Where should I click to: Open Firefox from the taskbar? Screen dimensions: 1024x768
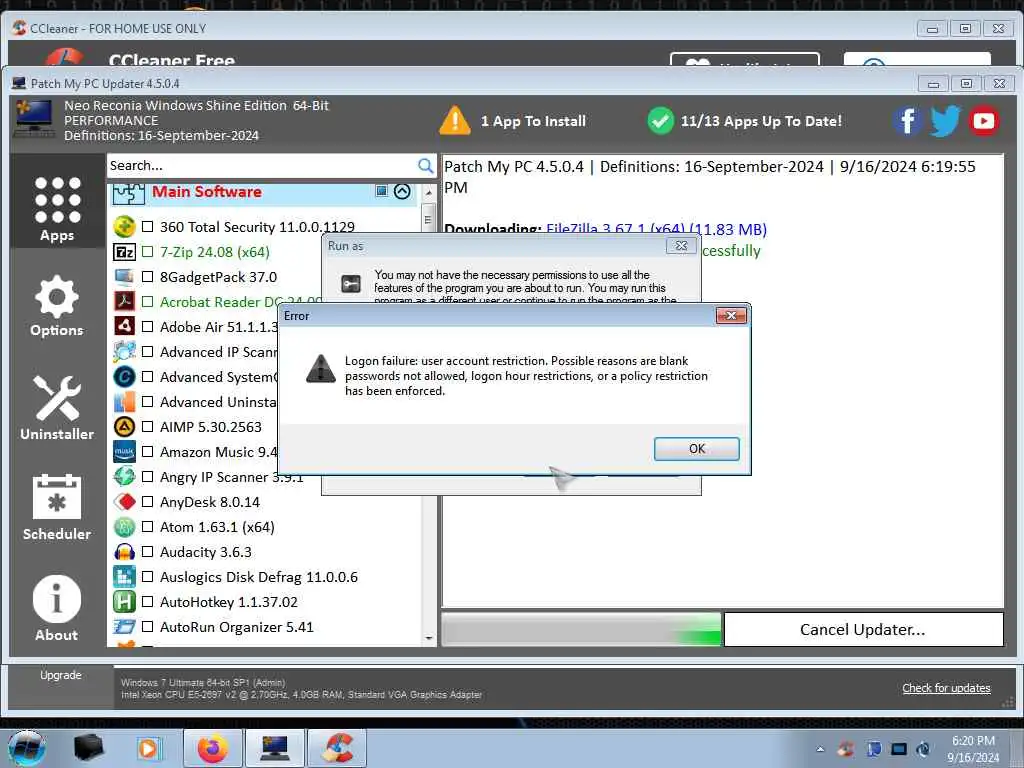click(x=213, y=748)
